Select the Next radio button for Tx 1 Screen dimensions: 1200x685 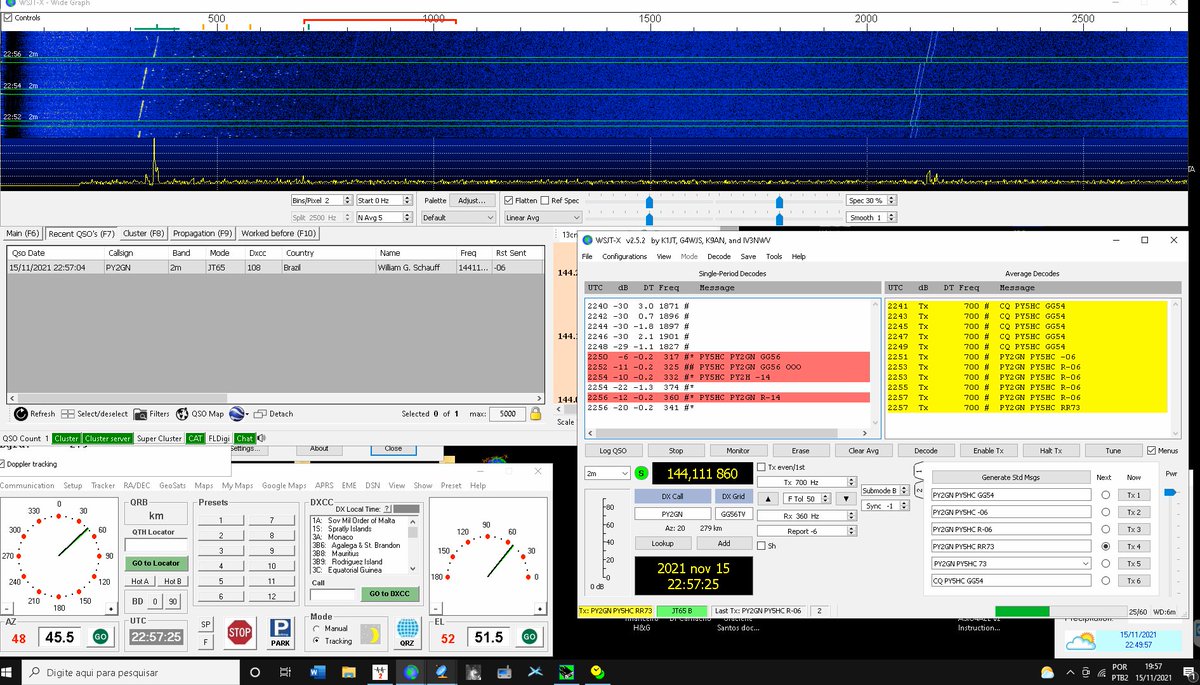1105,495
